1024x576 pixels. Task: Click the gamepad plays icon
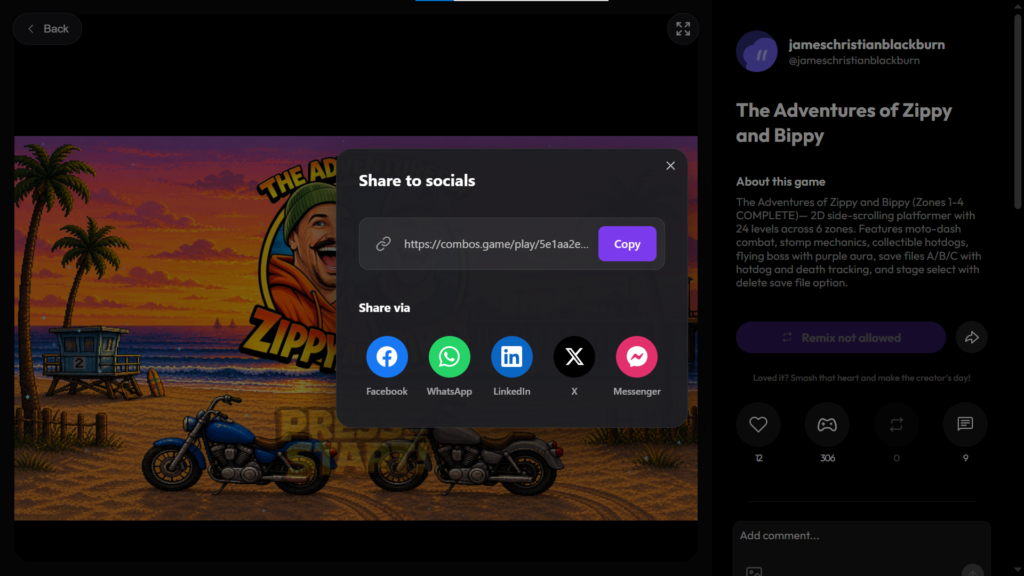coord(827,424)
